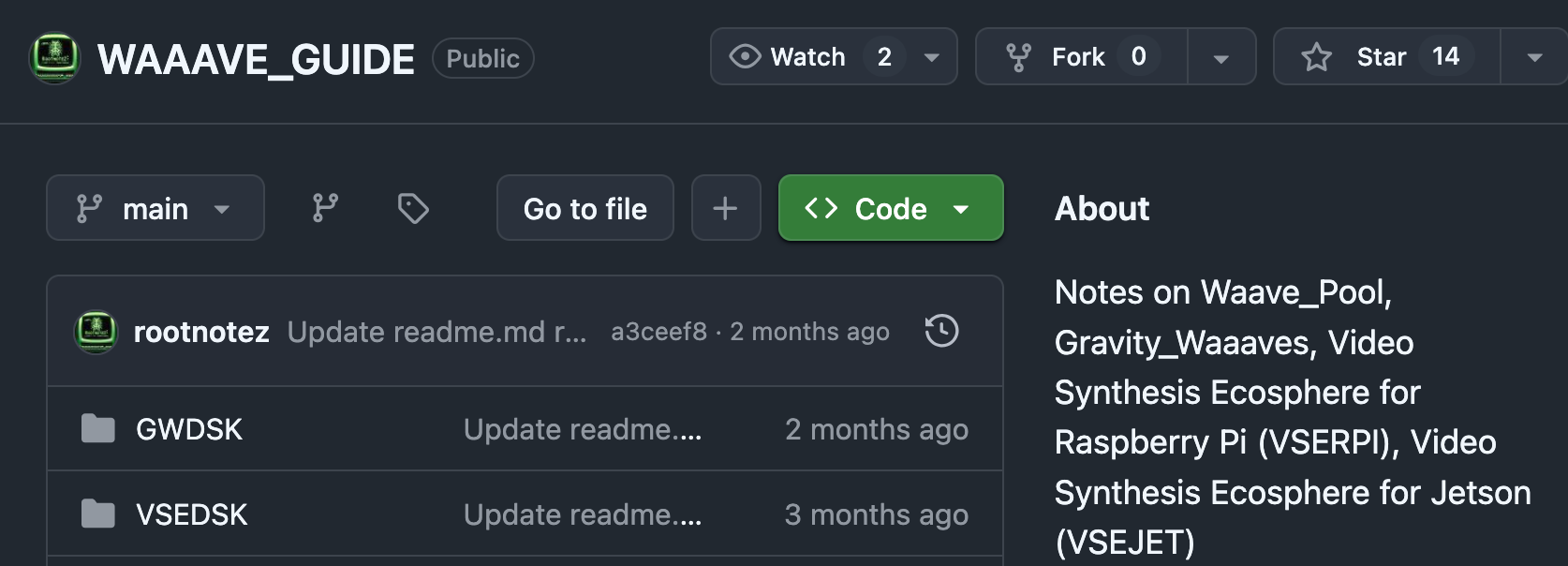The height and width of the screenshot is (566, 1568).
Task: Expand the Watch notification options arrow
Action: click(932, 58)
